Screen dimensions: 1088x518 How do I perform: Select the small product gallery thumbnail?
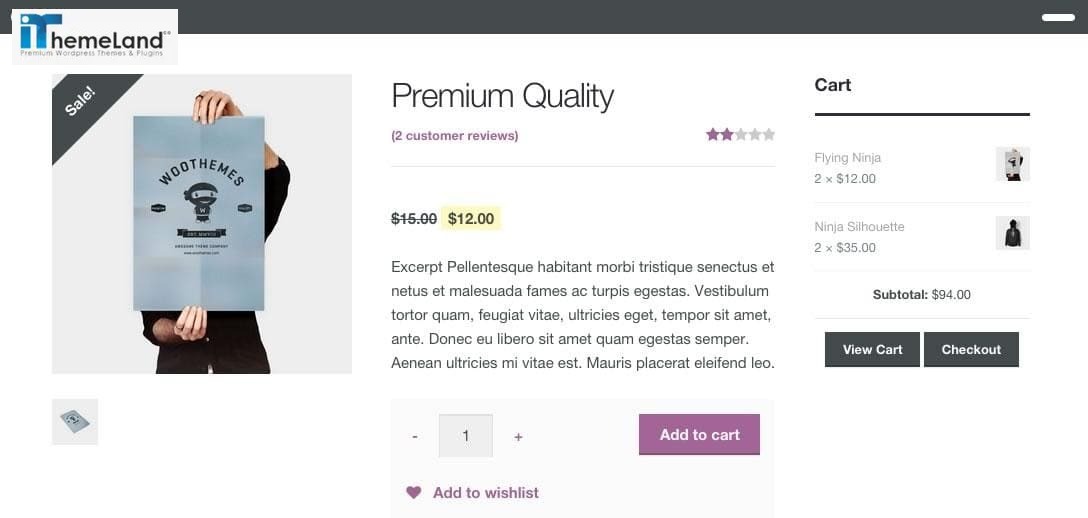[75, 421]
